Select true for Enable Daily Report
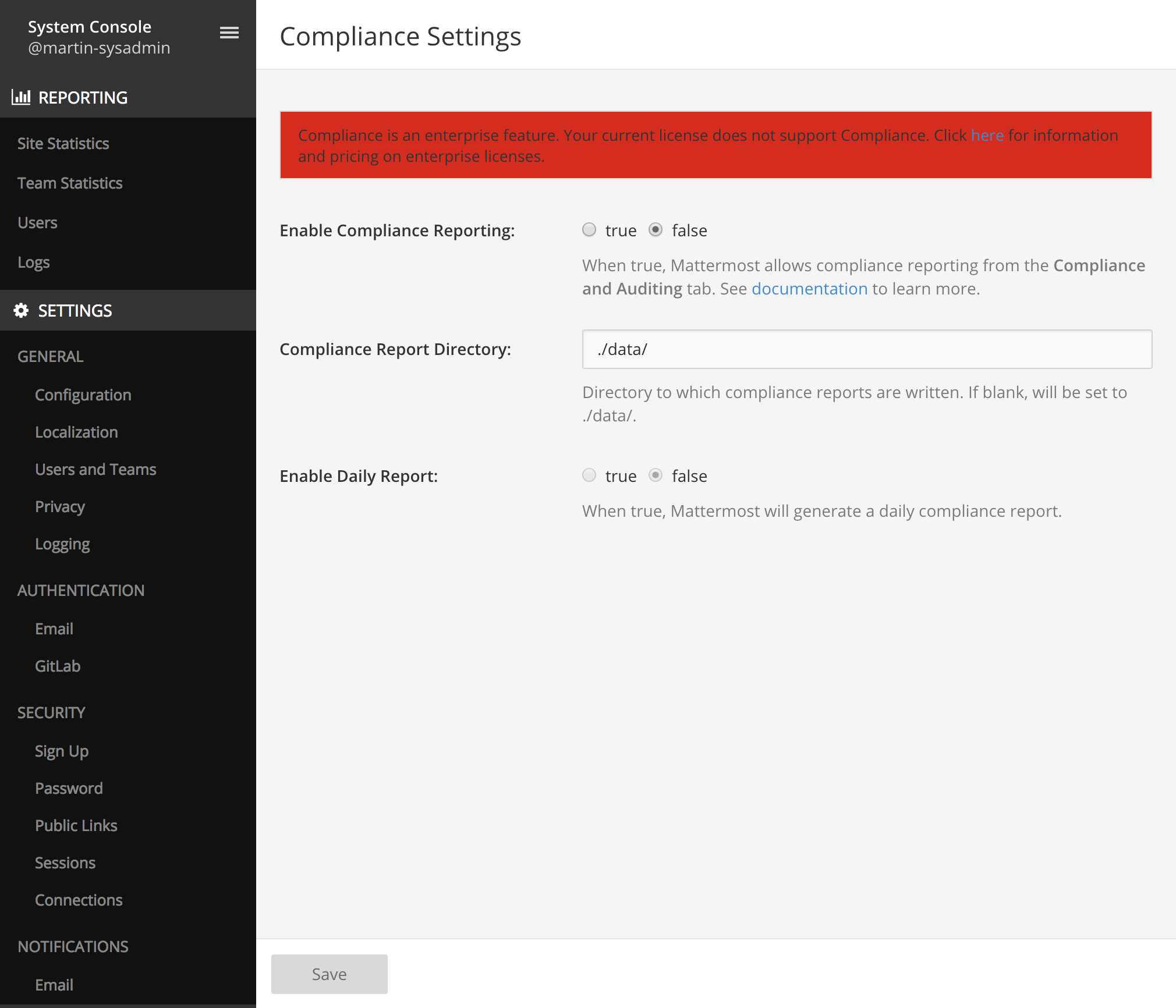 [589, 475]
